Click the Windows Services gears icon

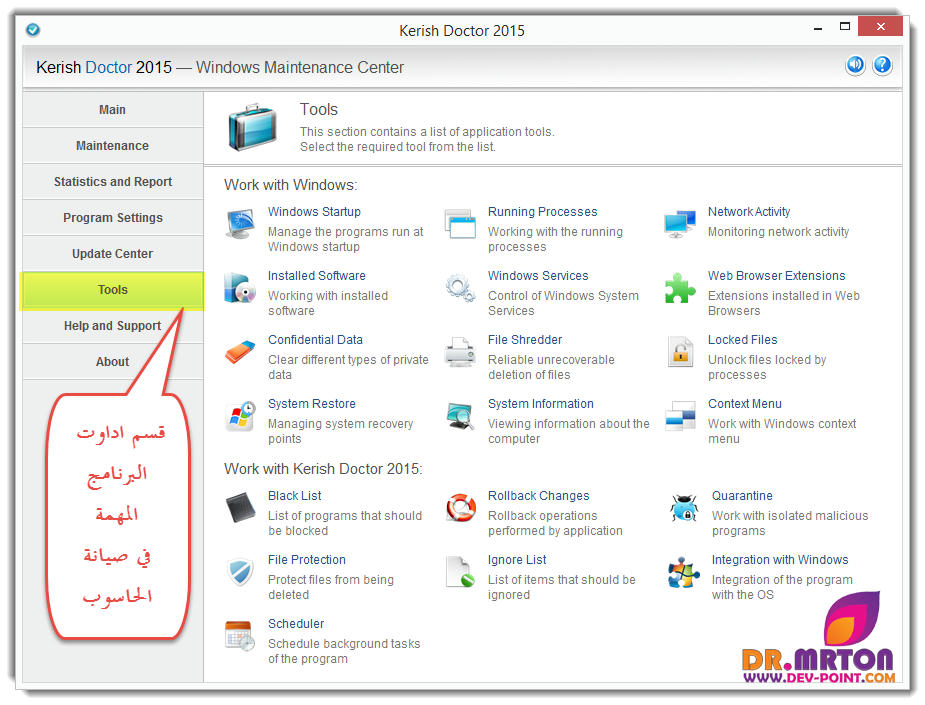tap(460, 288)
